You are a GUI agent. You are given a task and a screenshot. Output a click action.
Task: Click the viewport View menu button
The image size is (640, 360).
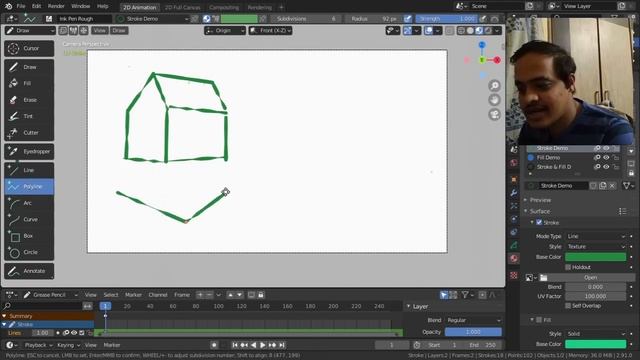click(99, 31)
